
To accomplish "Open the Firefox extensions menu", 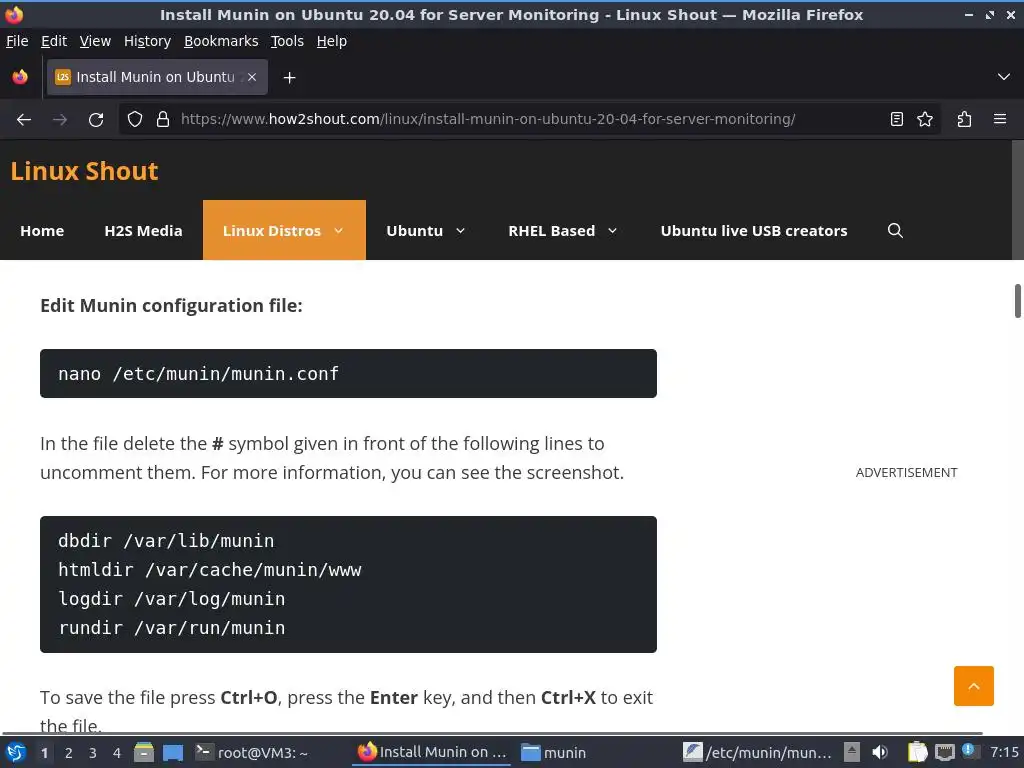I will coord(965,120).
